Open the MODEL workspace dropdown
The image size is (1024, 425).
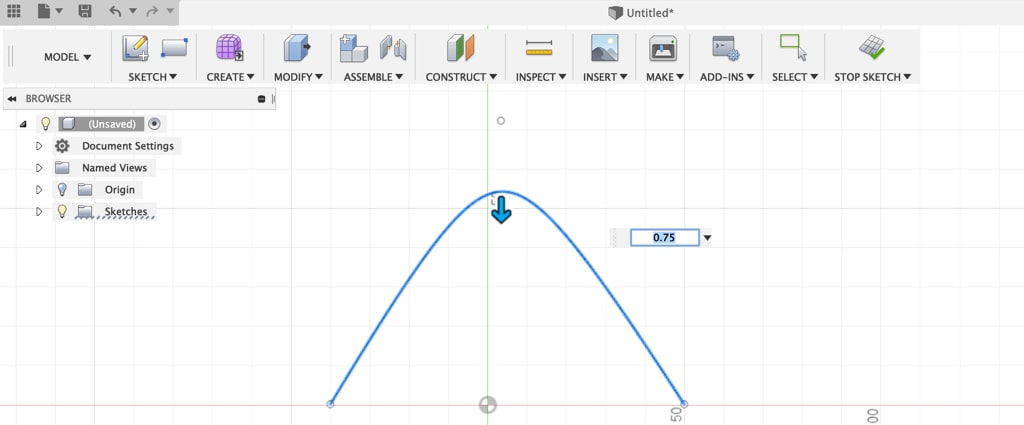pos(67,57)
